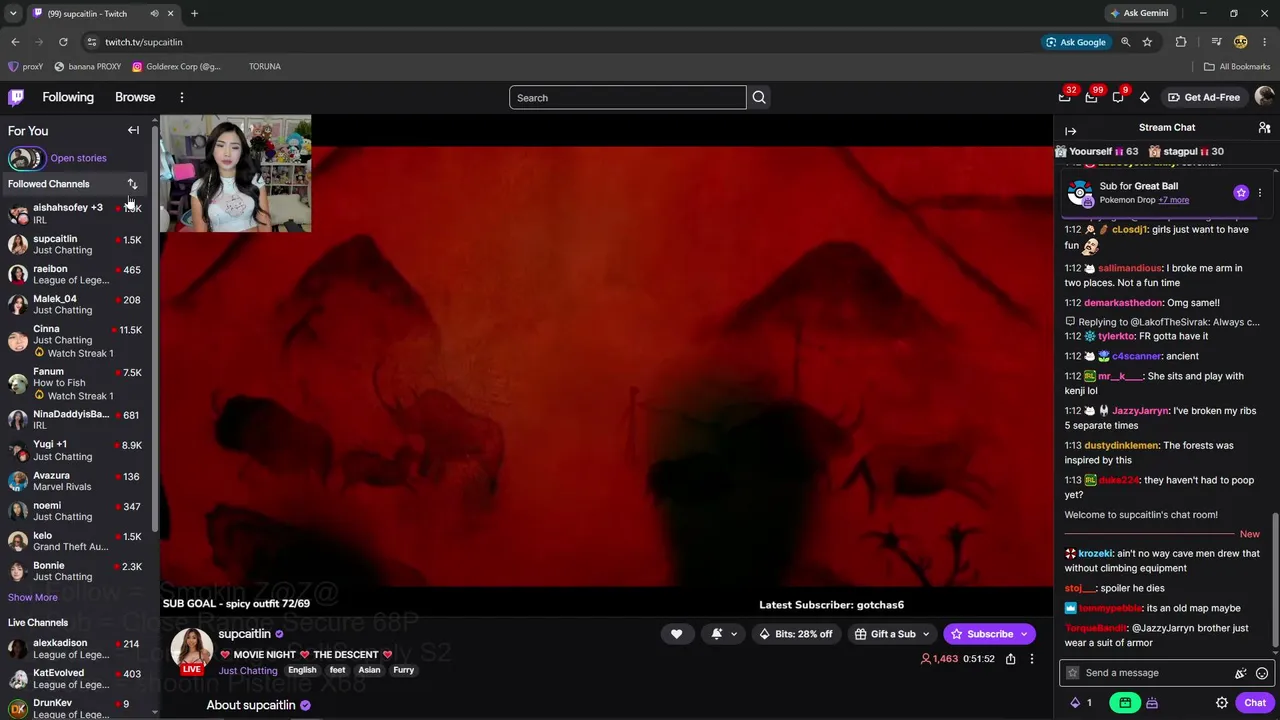Click the Get Bits diamond icon in top bar
The height and width of the screenshot is (720, 1280).
(x=1144, y=97)
